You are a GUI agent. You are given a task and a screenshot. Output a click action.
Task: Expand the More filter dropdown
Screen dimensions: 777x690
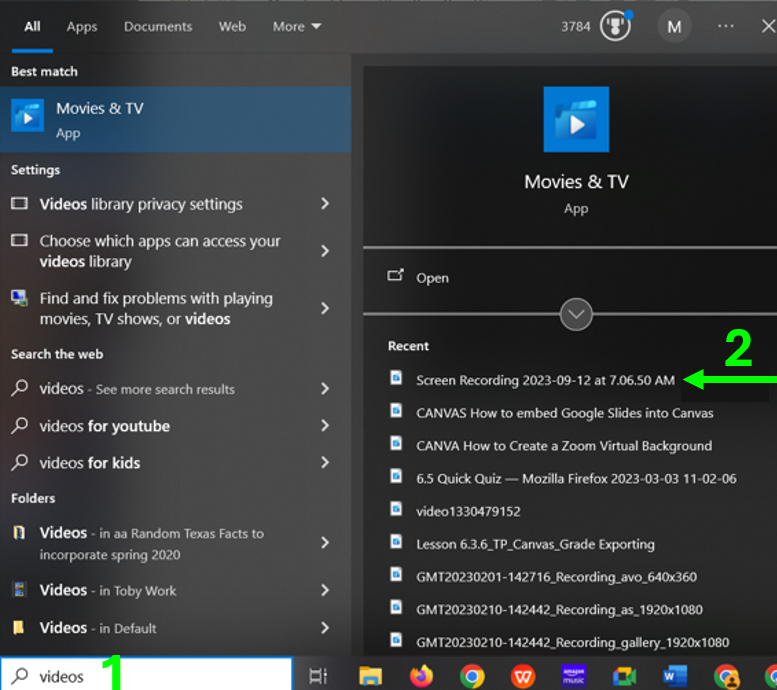[297, 27]
